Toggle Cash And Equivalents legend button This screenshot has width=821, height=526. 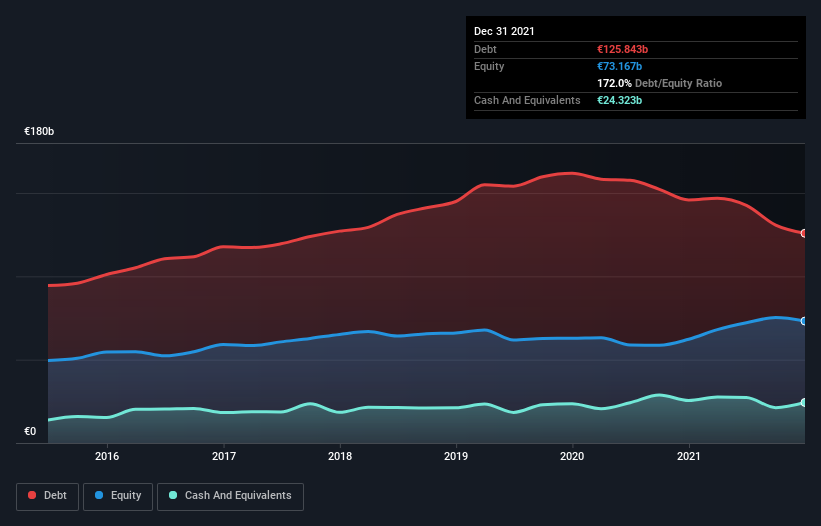(x=230, y=496)
